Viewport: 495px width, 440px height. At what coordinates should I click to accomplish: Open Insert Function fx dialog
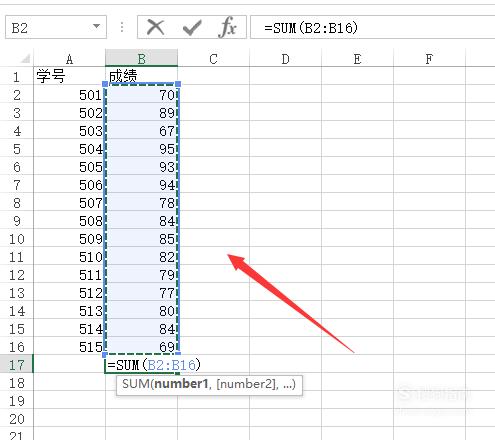pyautogui.click(x=228, y=27)
